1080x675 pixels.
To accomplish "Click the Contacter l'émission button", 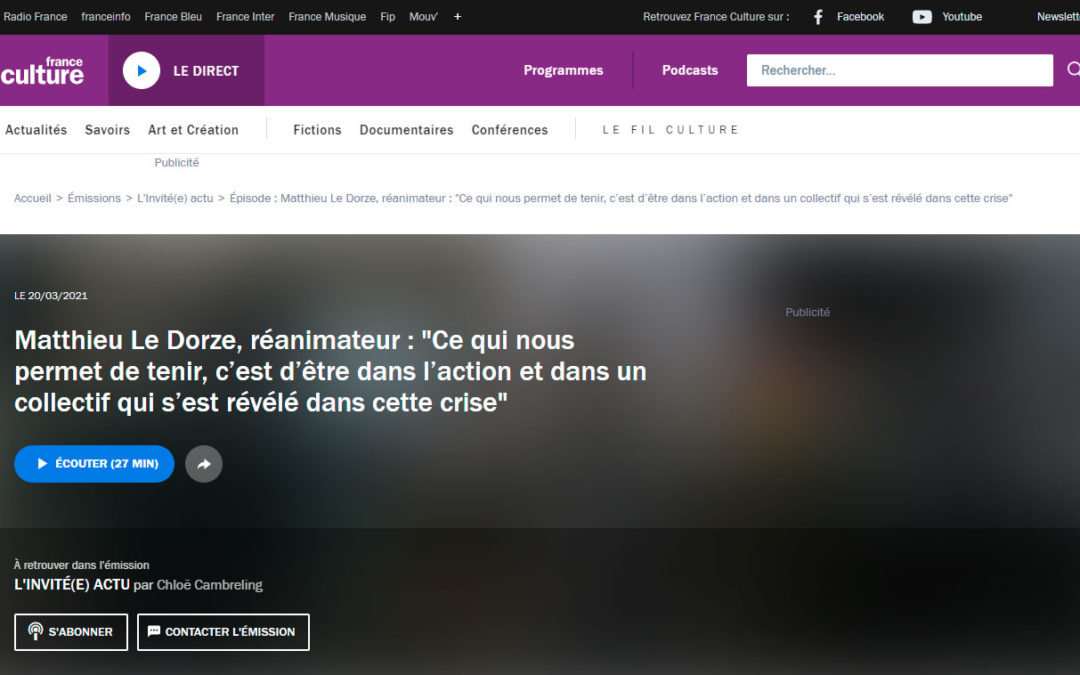I will (223, 632).
